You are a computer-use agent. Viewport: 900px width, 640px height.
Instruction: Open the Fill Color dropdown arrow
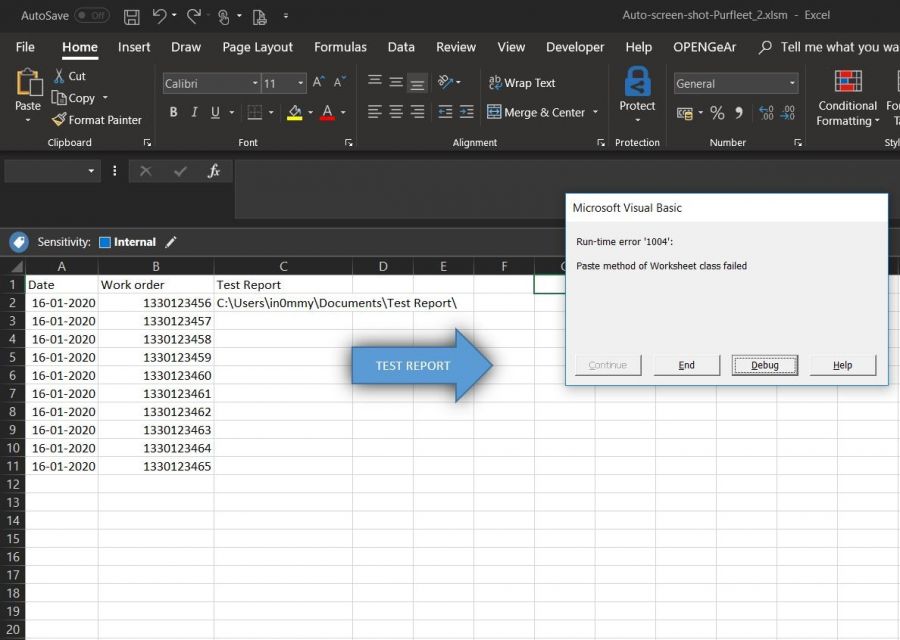310,112
